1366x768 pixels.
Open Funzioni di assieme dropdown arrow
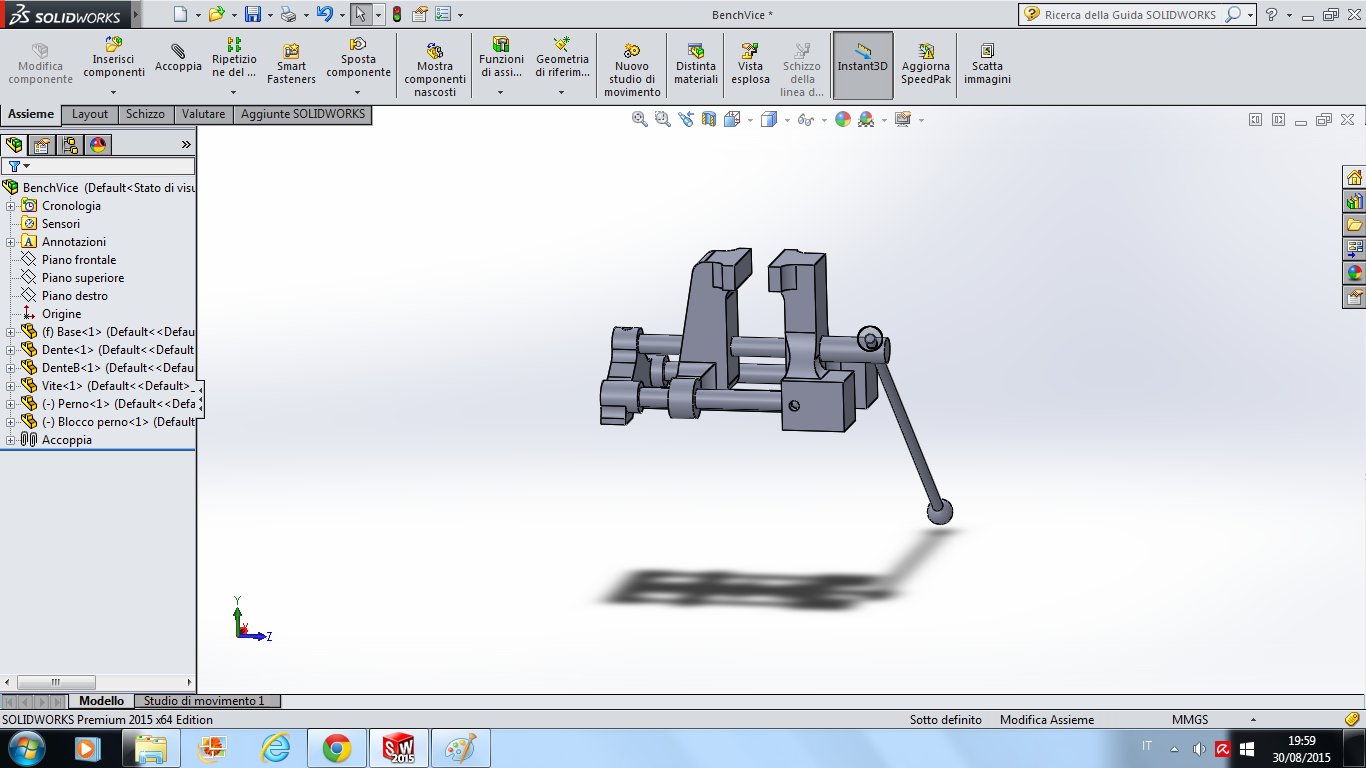[x=501, y=92]
